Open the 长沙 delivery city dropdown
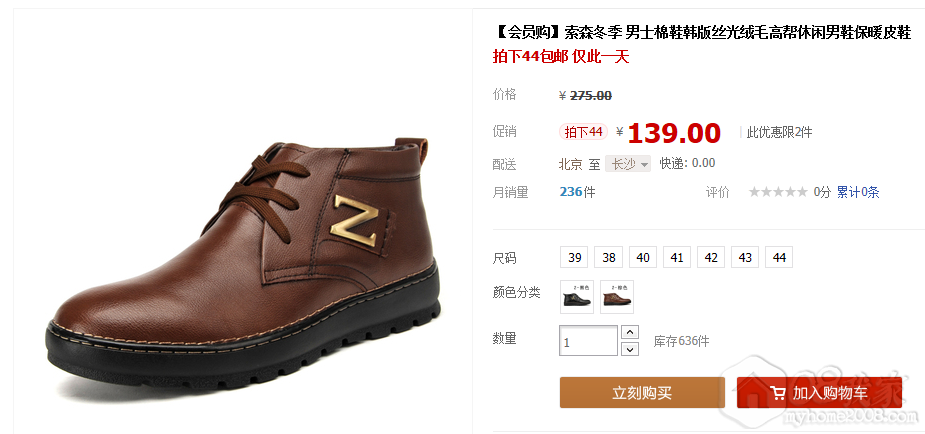This screenshot has width=925, height=434. coord(628,164)
